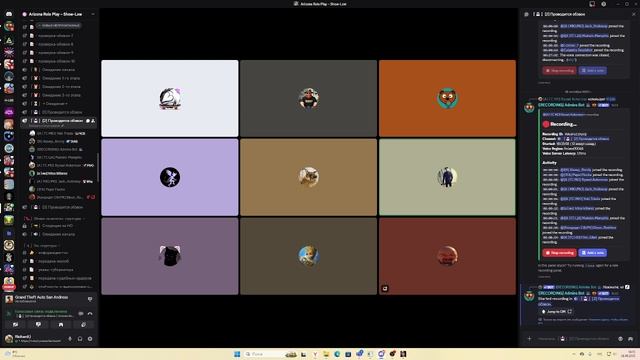
Task: Select the dark brown tile with blond avatar
Action: pos(309,256)
